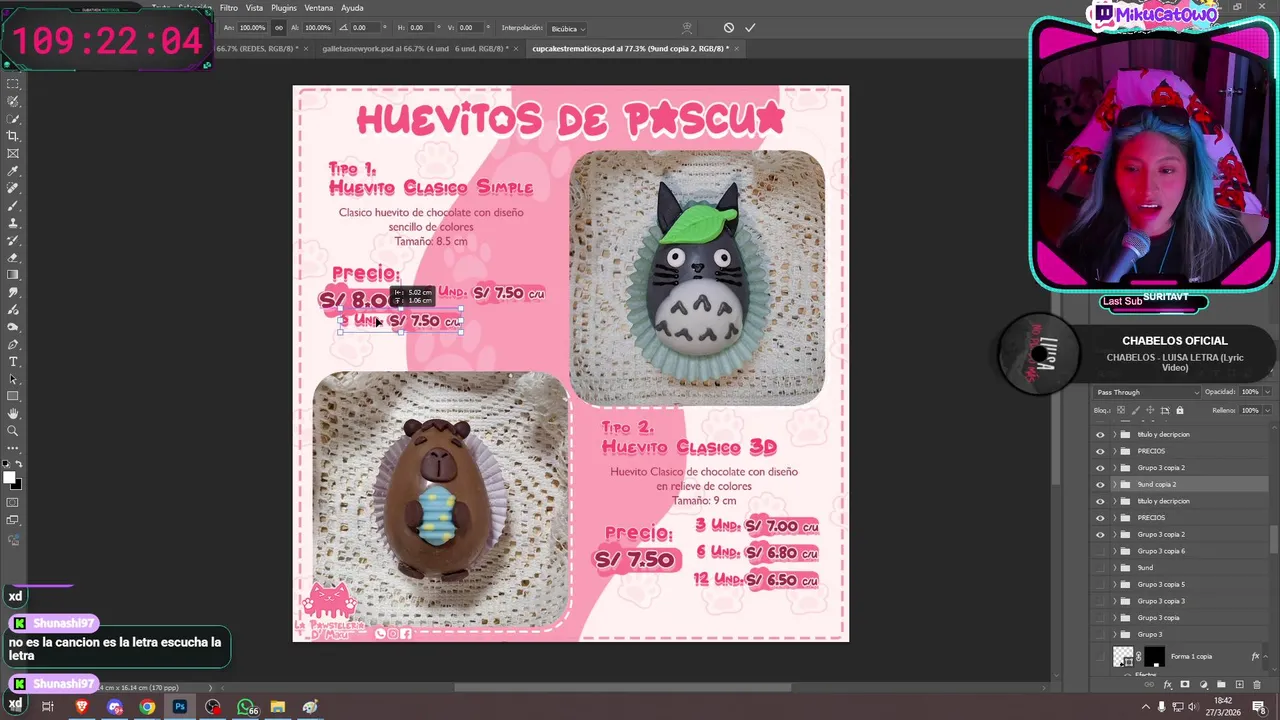Expand the 'Grupo 3 copia 3' group chevron
The width and height of the screenshot is (1280, 720).
1114,601
